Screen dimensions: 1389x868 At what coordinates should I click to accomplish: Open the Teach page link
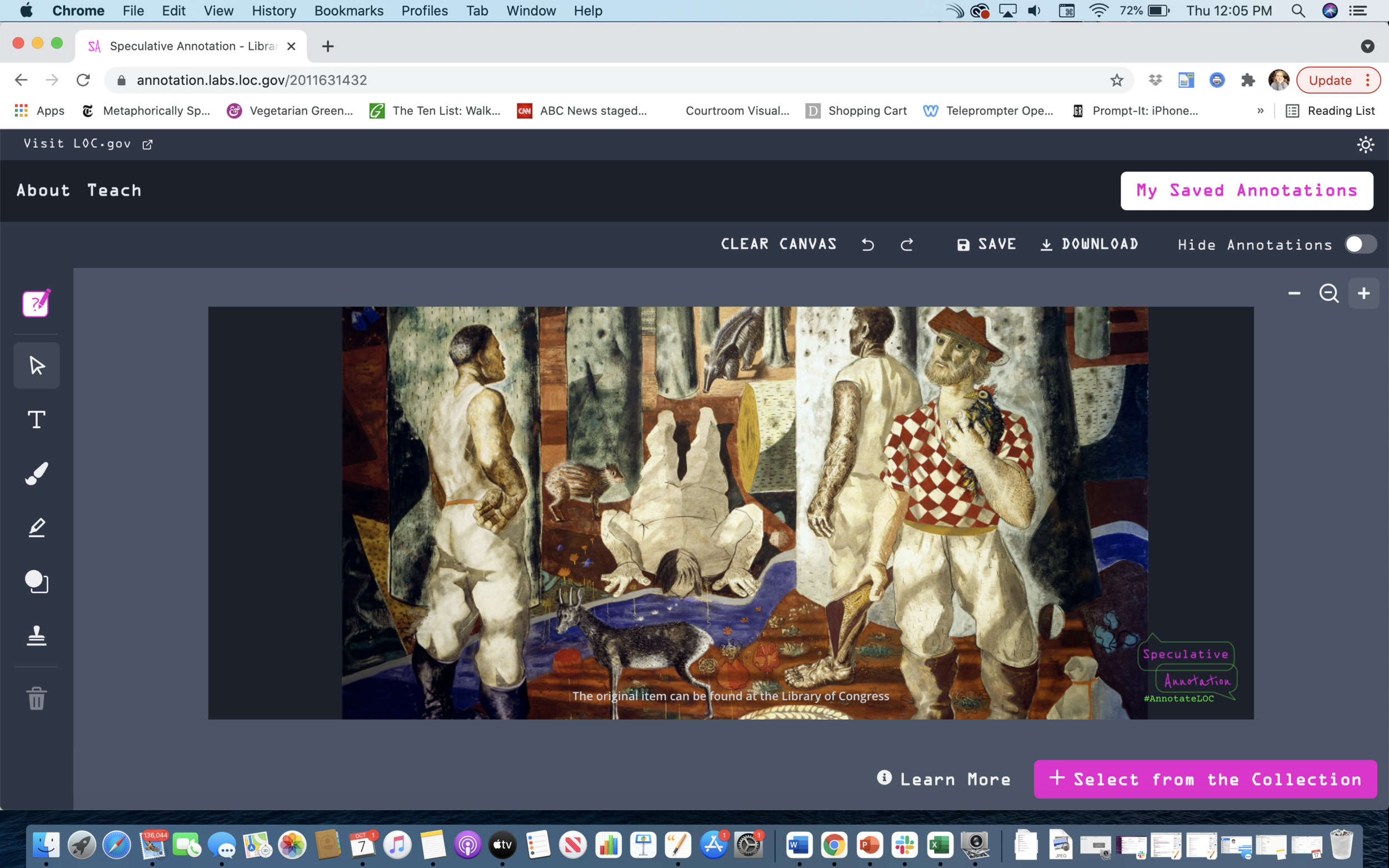(x=114, y=190)
